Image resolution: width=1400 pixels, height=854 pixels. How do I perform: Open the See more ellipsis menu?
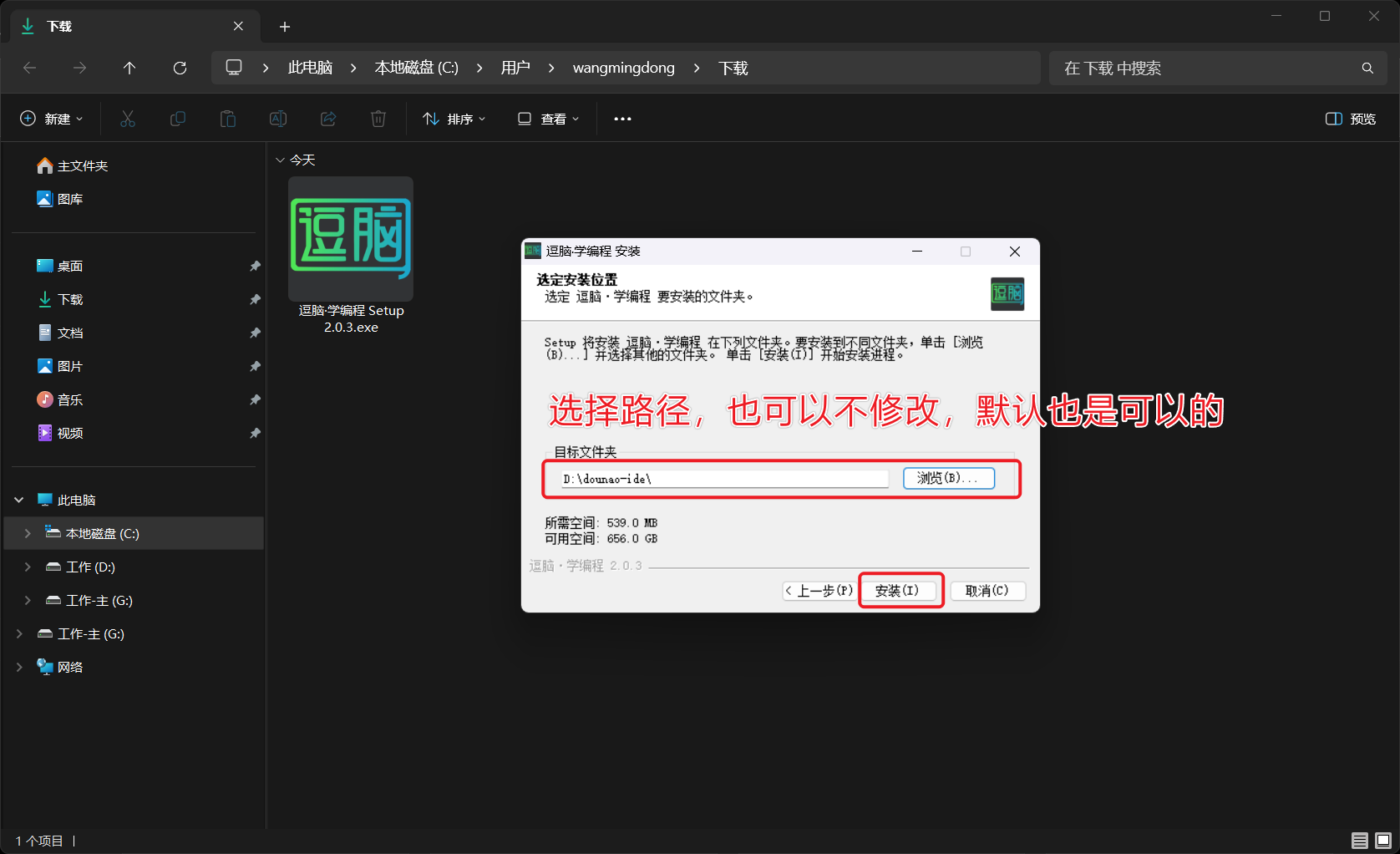point(622,119)
